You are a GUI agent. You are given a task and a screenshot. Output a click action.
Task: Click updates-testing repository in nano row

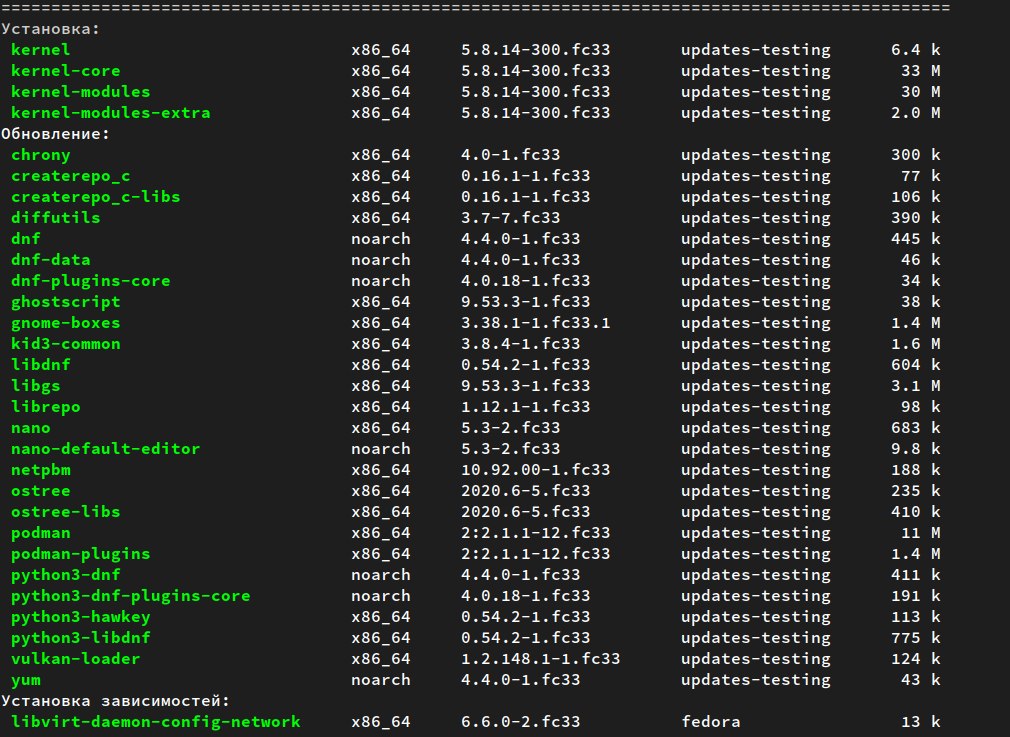click(x=756, y=428)
